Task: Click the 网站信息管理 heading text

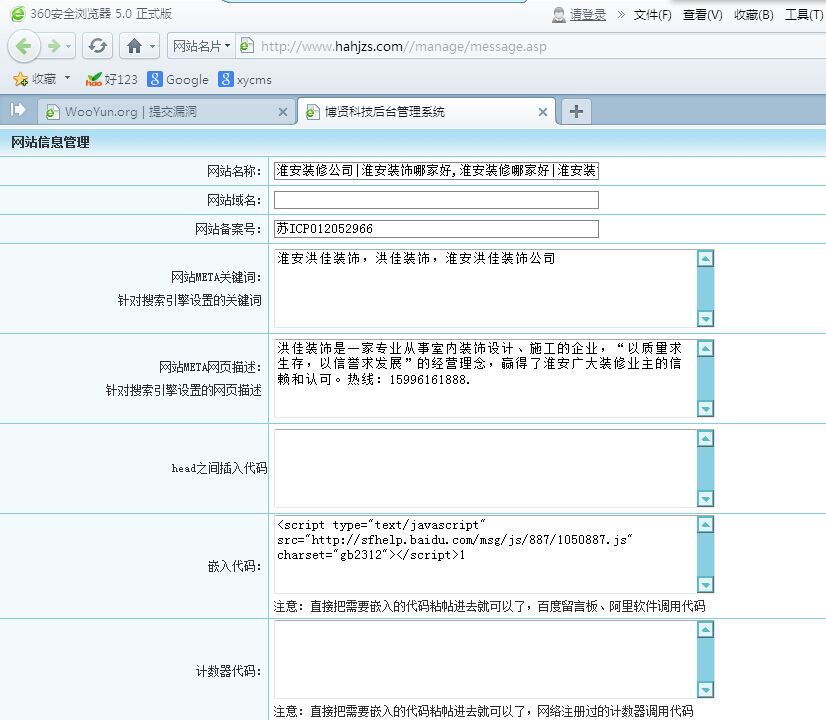Action: [x=50, y=142]
